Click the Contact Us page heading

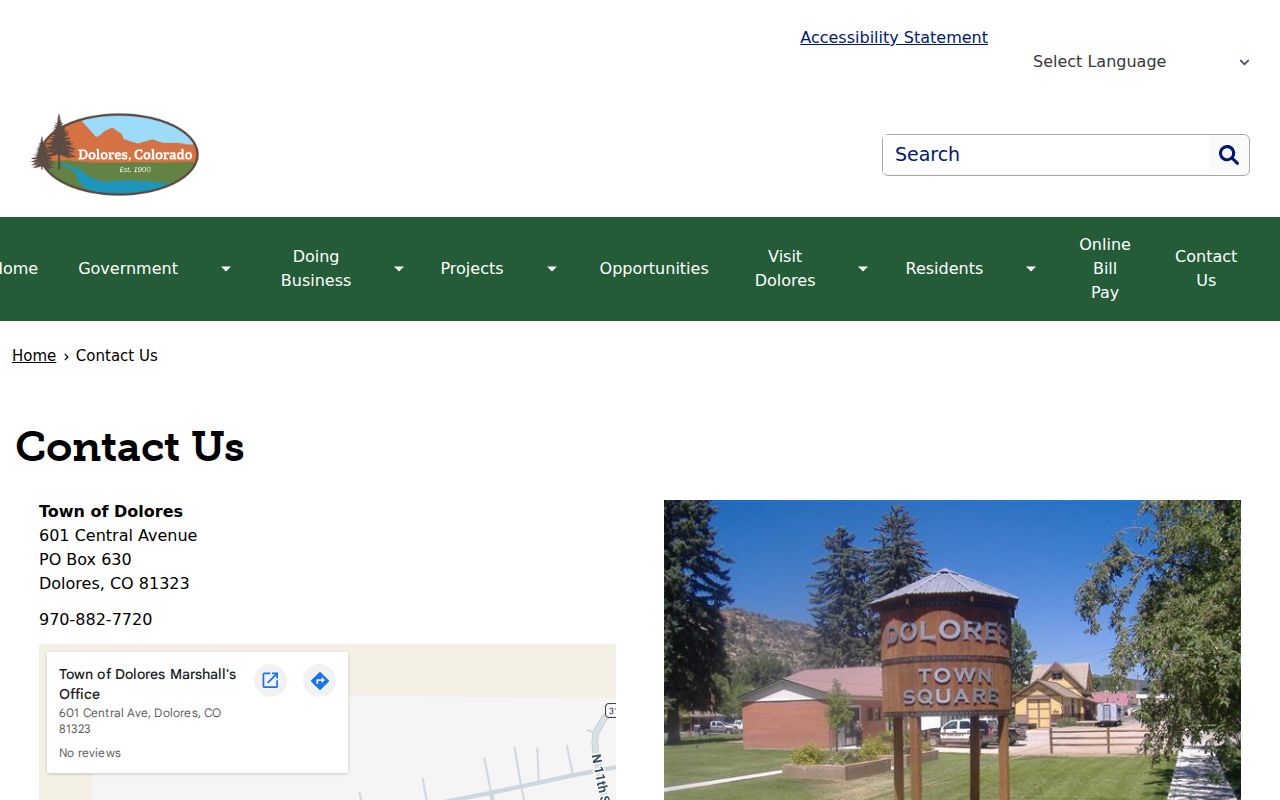point(130,447)
